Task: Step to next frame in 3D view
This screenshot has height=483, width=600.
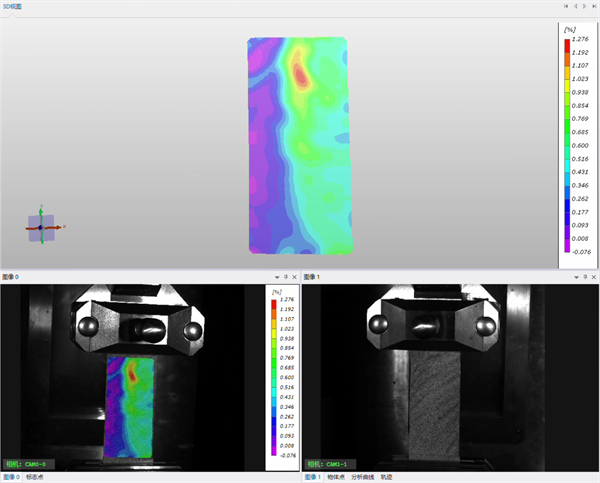Action: click(x=585, y=6)
